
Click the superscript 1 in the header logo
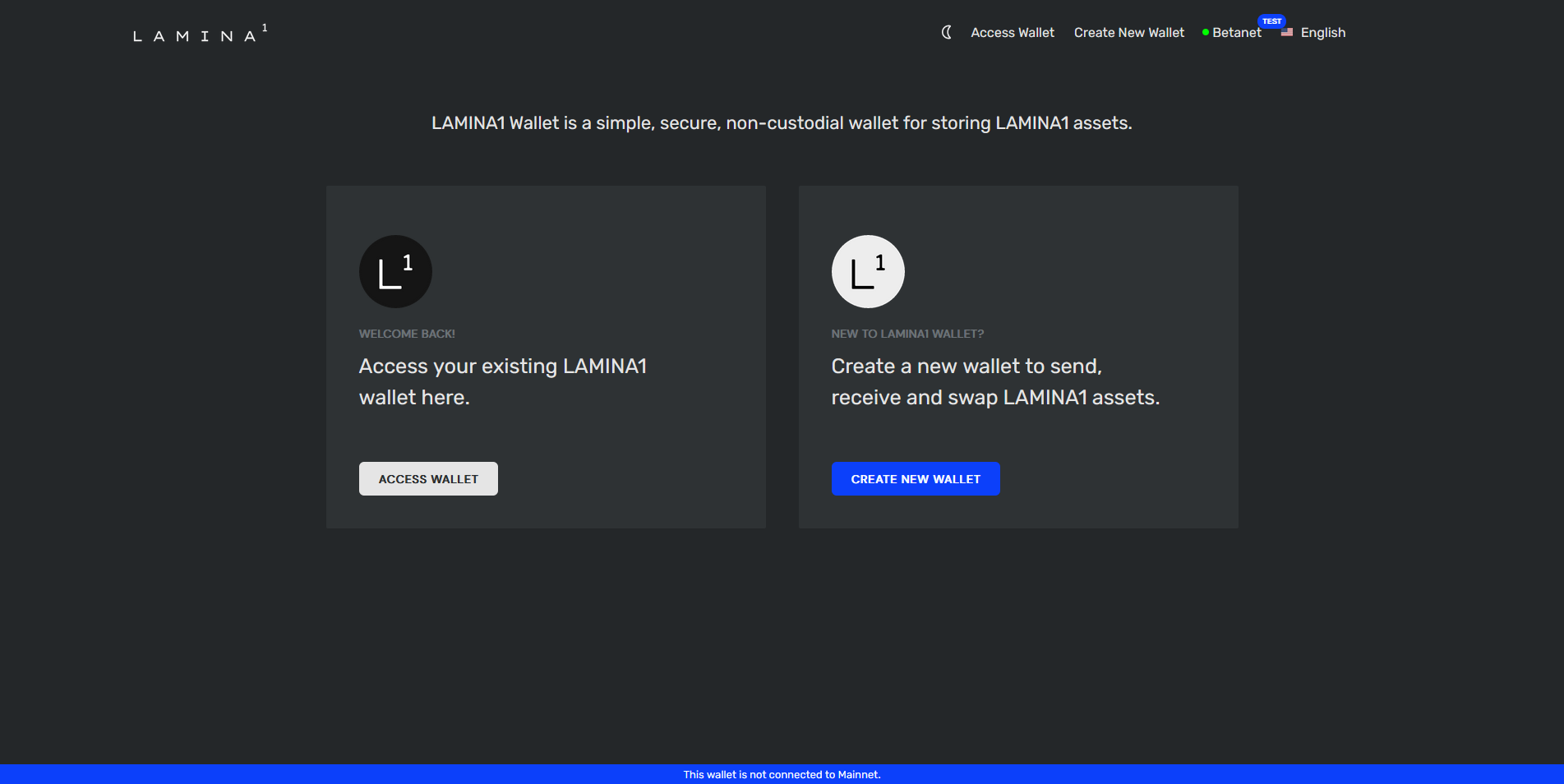265,28
